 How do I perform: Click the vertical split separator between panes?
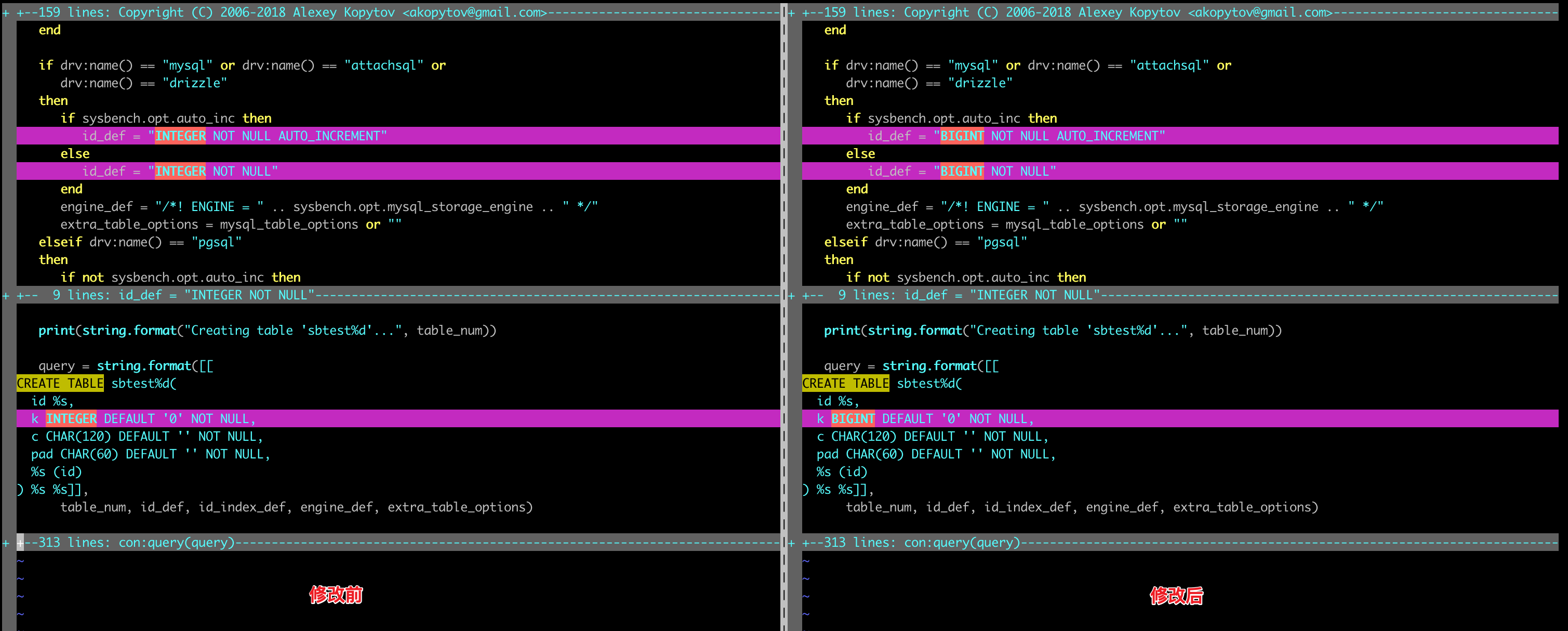click(783, 365)
